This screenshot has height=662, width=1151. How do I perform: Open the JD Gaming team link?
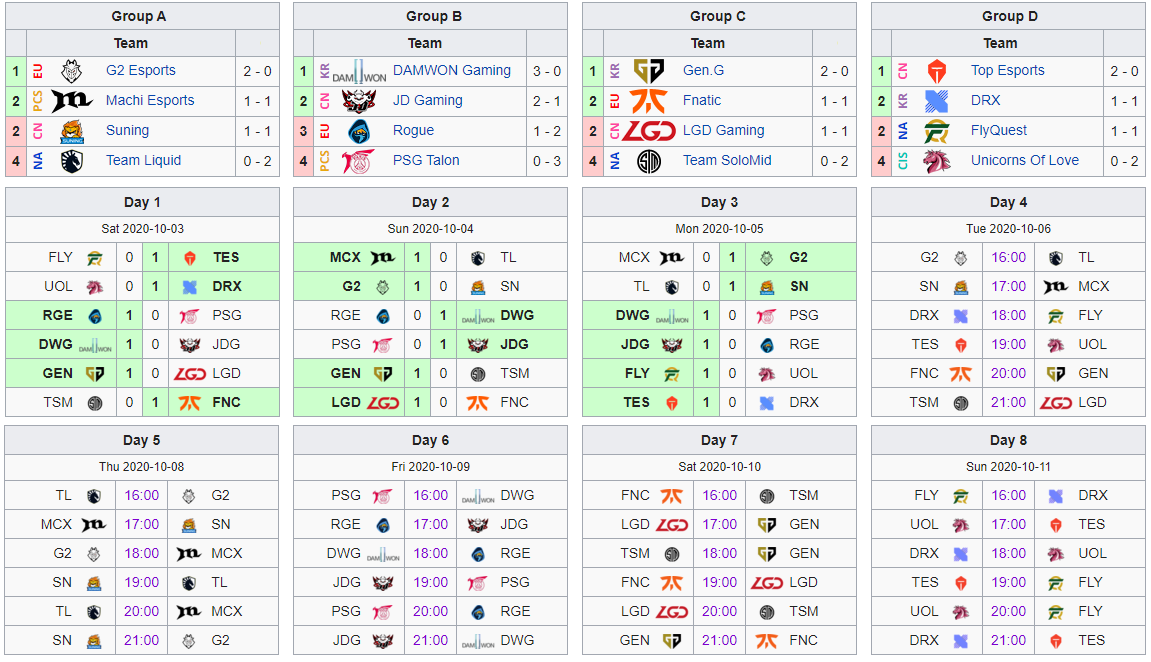[428, 101]
